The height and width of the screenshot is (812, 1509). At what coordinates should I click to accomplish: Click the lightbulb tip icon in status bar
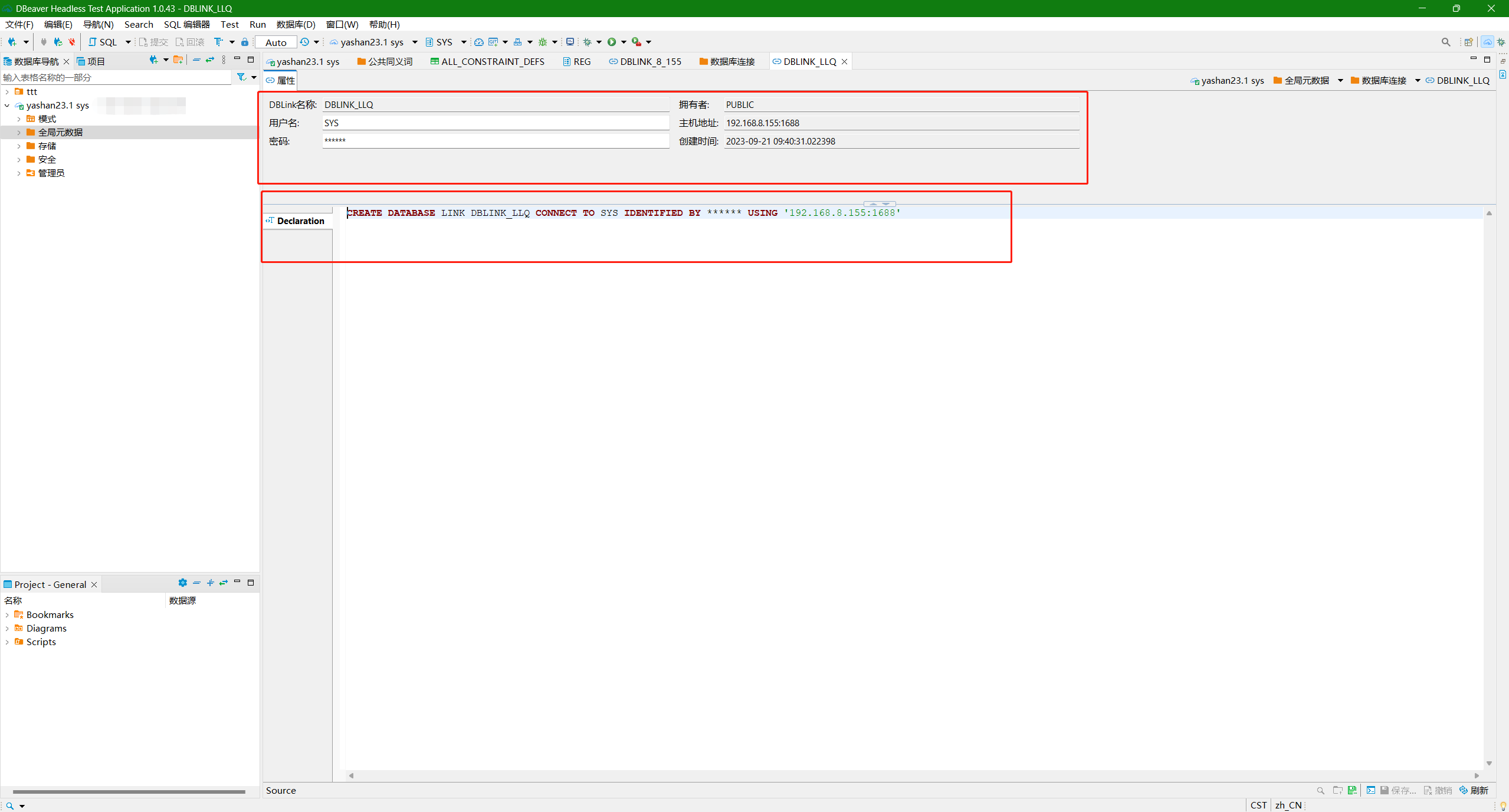[x=1503, y=806]
